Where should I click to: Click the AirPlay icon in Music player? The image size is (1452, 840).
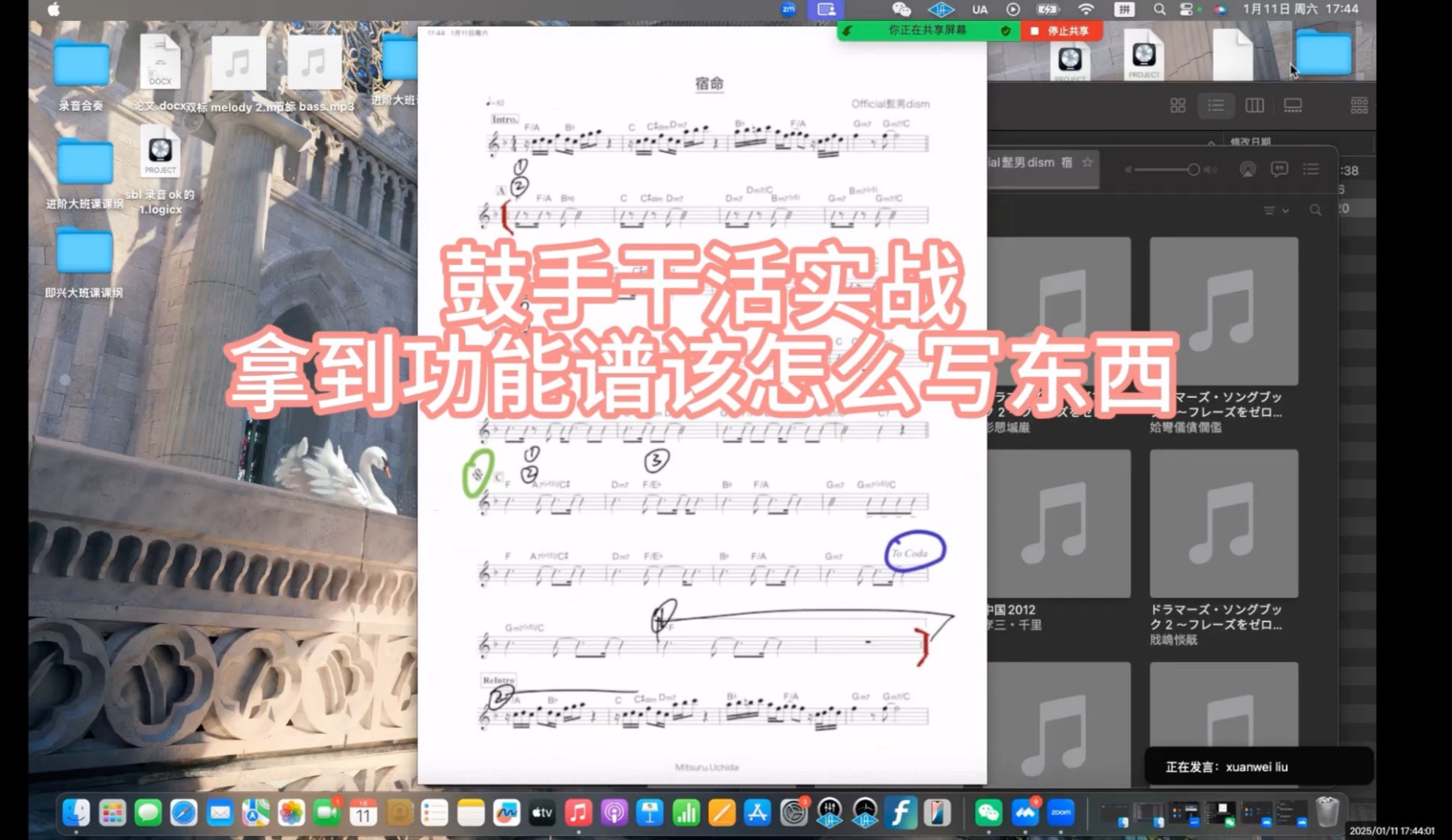click(1247, 169)
